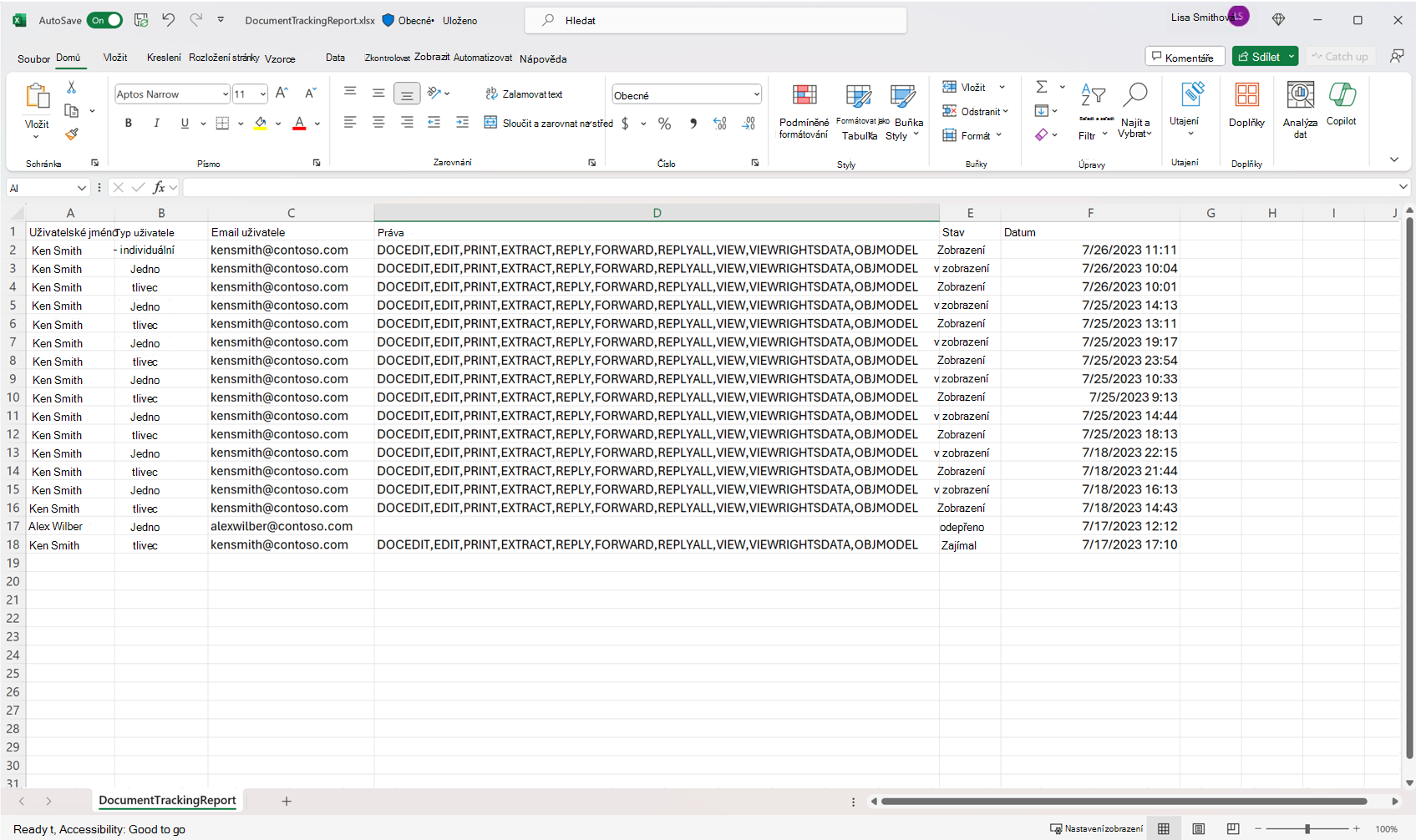Decrease indent icon
The image size is (1416, 840).
click(434, 123)
